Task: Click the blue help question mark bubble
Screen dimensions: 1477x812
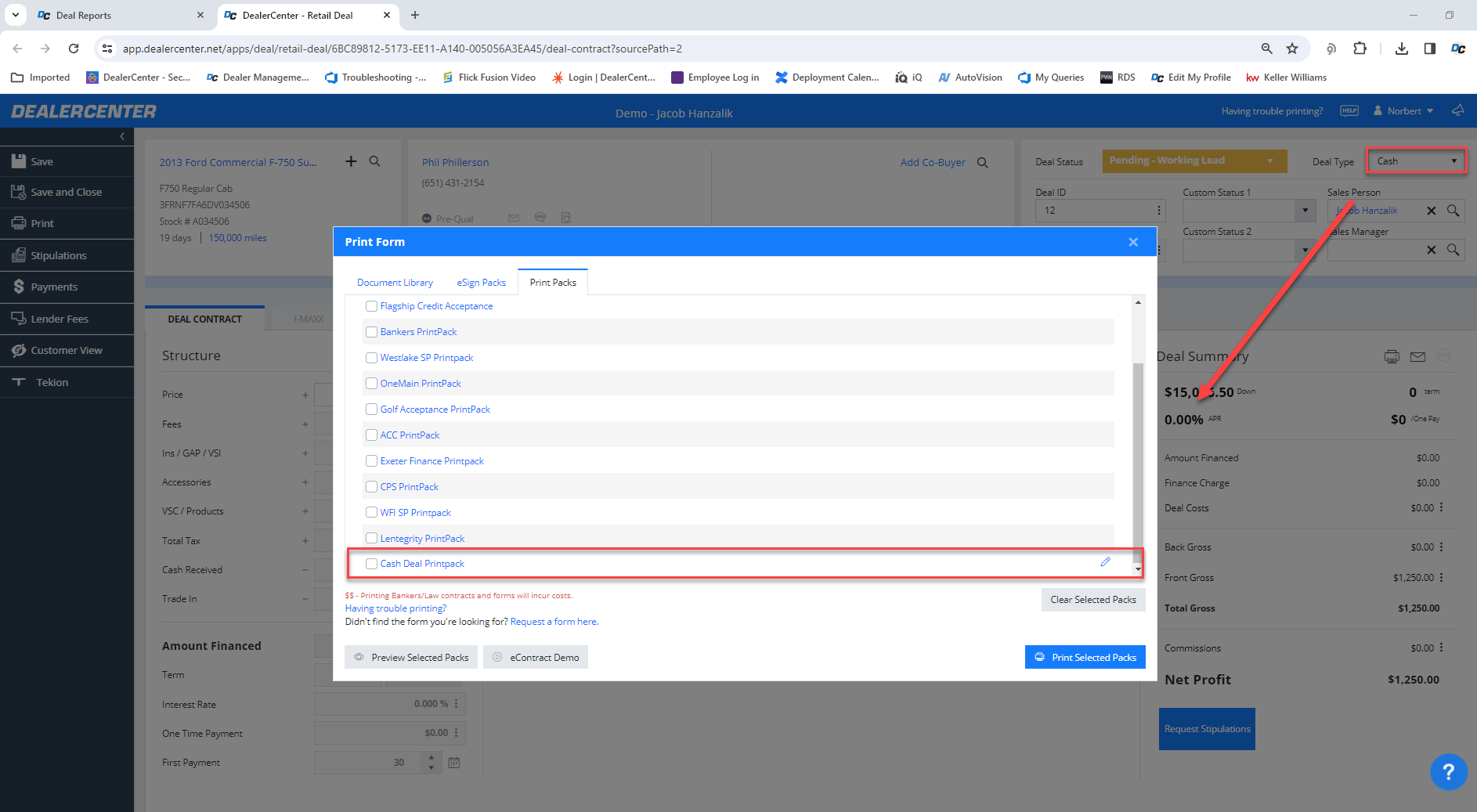Action: click(1449, 772)
